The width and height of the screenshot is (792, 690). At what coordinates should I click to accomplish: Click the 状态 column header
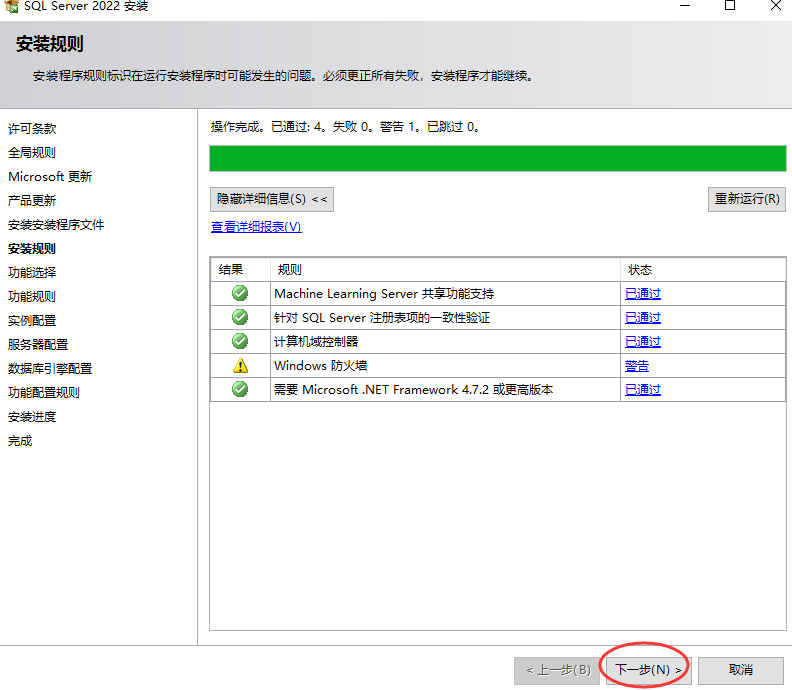pos(703,270)
